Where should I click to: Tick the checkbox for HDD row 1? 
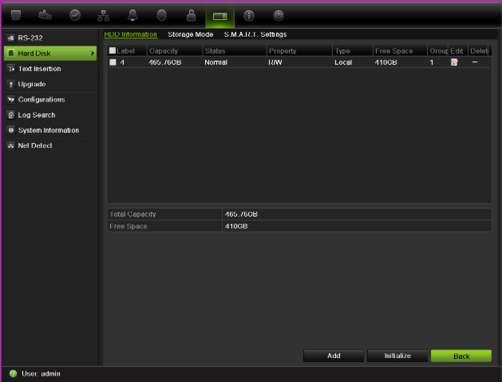point(113,62)
